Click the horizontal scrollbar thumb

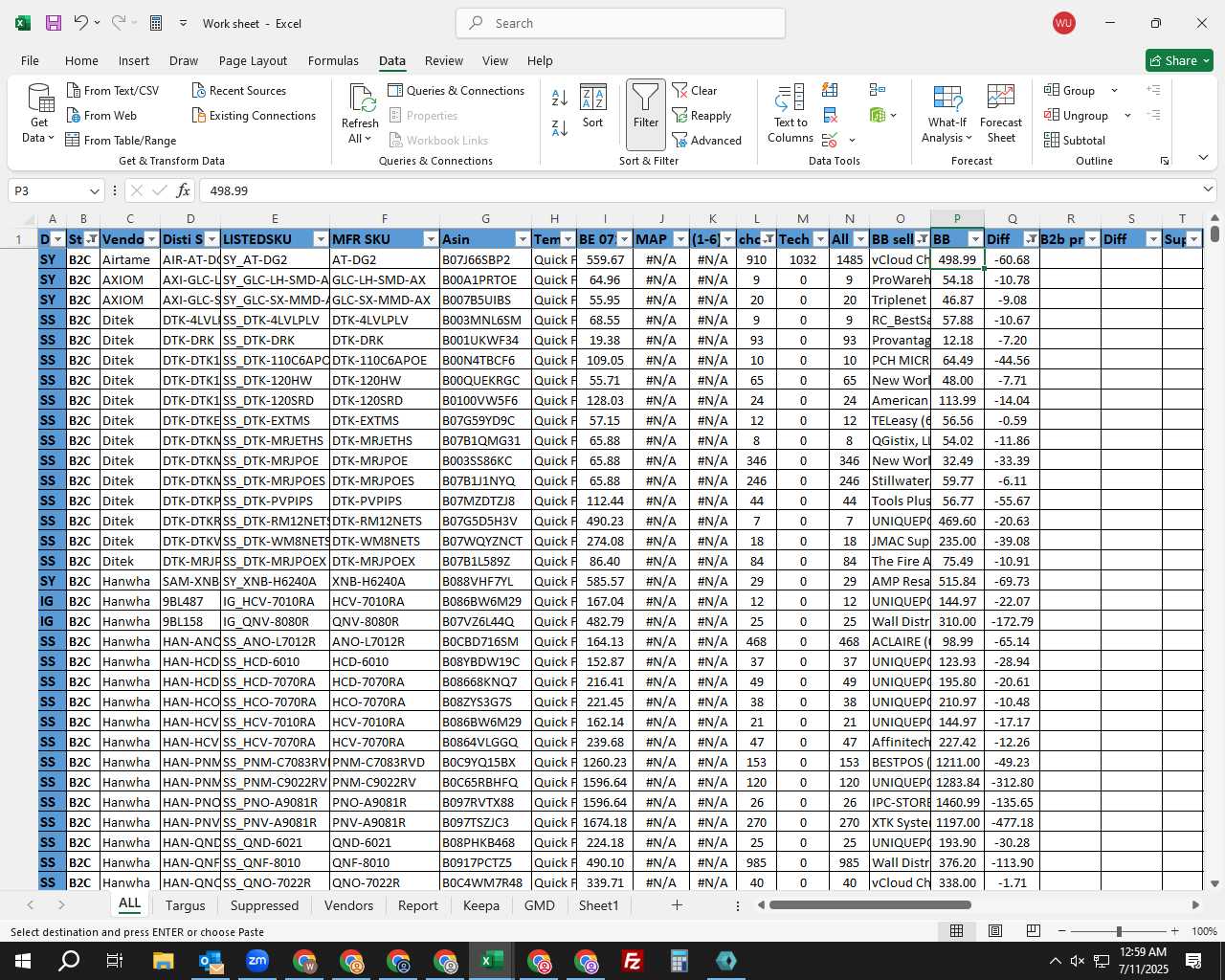pos(870,904)
